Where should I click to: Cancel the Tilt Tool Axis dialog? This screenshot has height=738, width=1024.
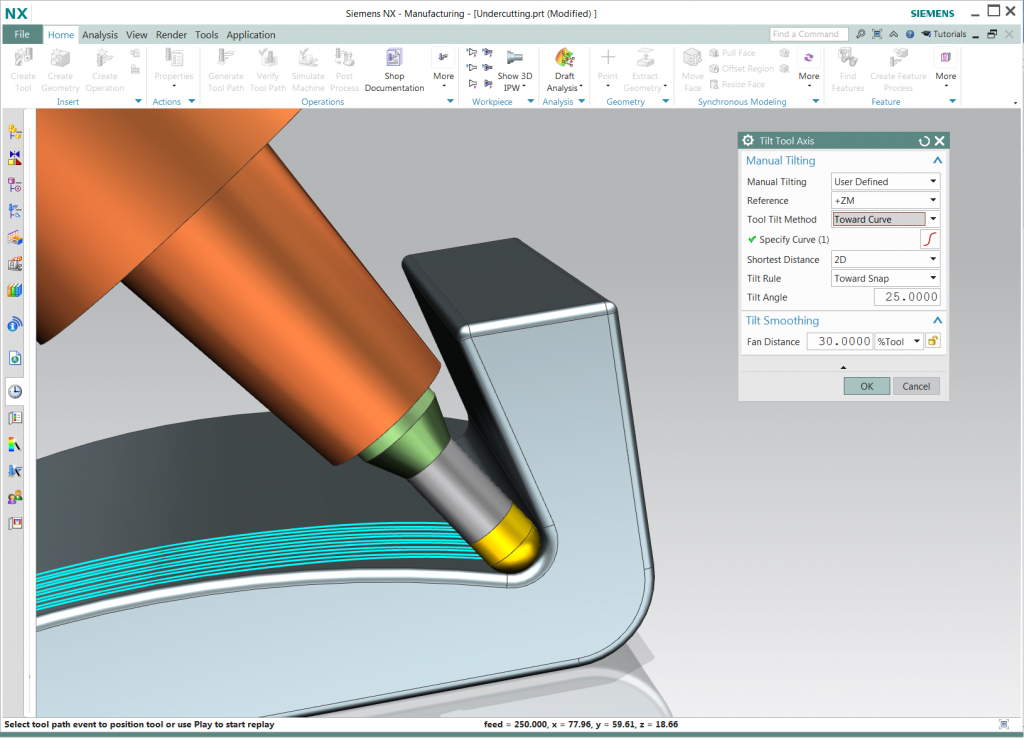(x=916, y=386)
